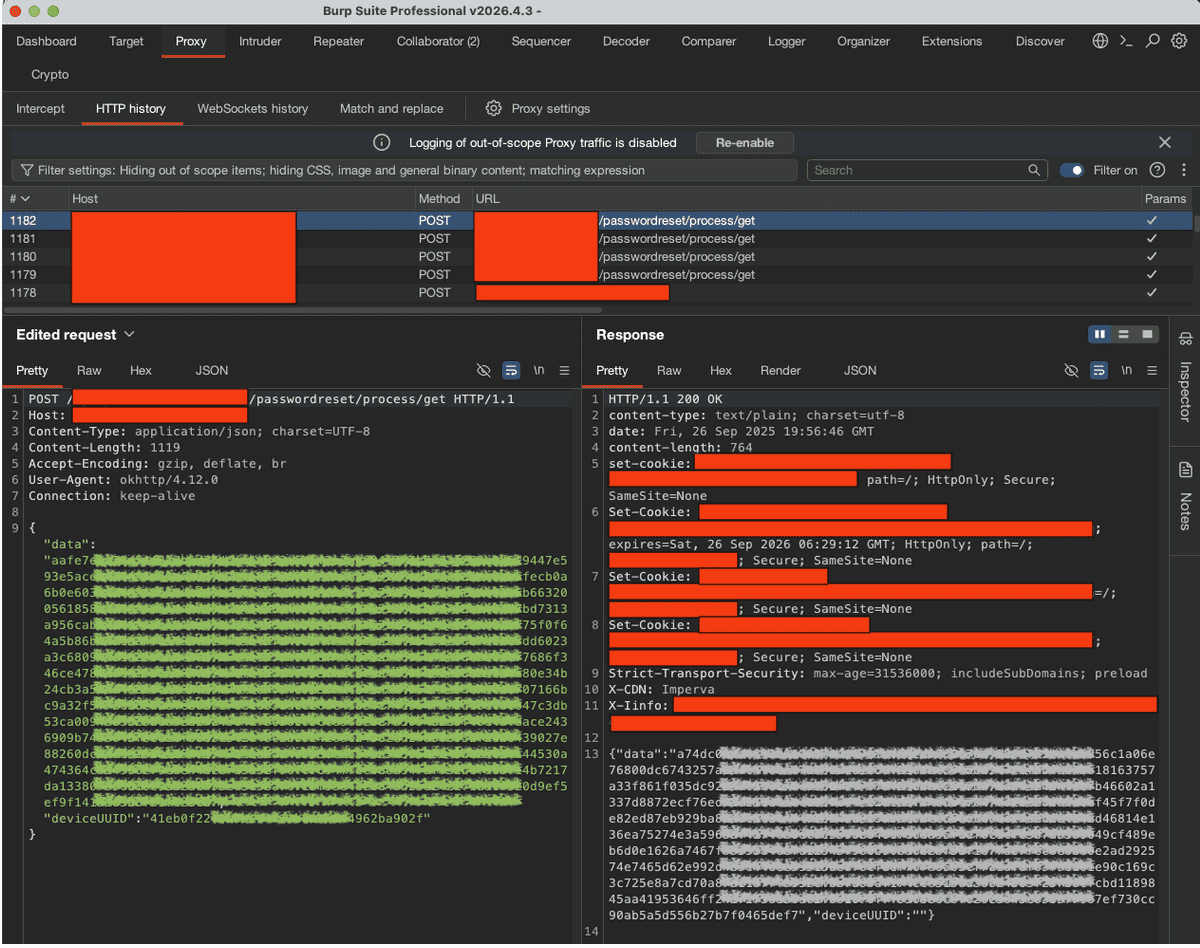The image size is (1200, 948).
Task: Show request JSON view
Action: (212, 370)
